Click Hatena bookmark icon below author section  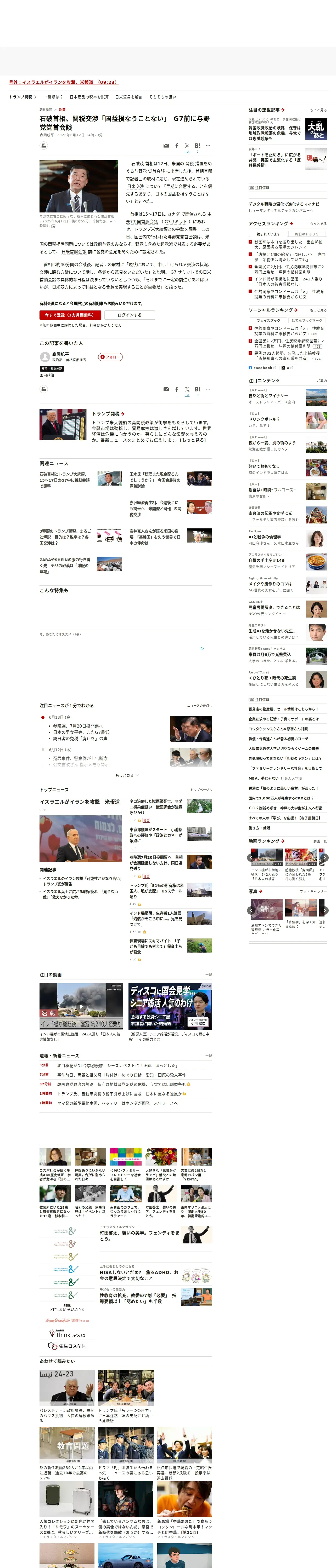click(x=197, y=389)
